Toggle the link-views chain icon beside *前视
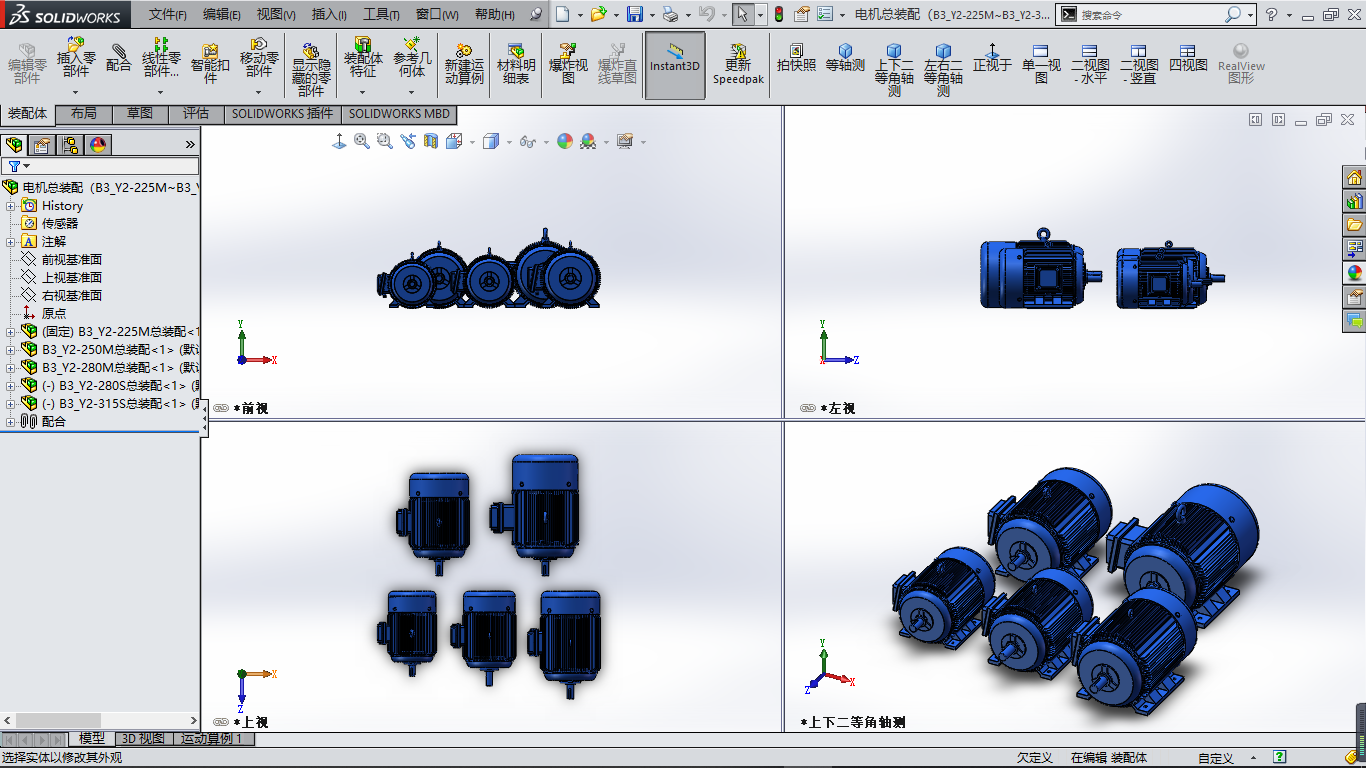 [221, 408]
